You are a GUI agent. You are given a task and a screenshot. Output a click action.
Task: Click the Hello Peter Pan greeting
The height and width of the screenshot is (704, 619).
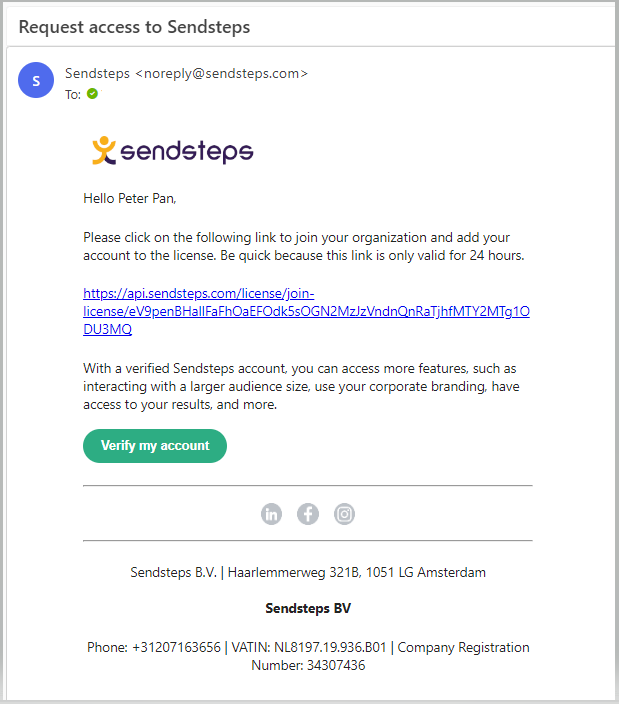(130, 198)
